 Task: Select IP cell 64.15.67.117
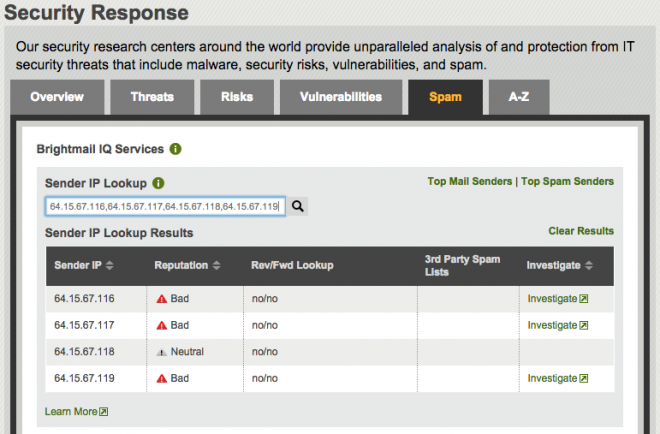[84, 325]
